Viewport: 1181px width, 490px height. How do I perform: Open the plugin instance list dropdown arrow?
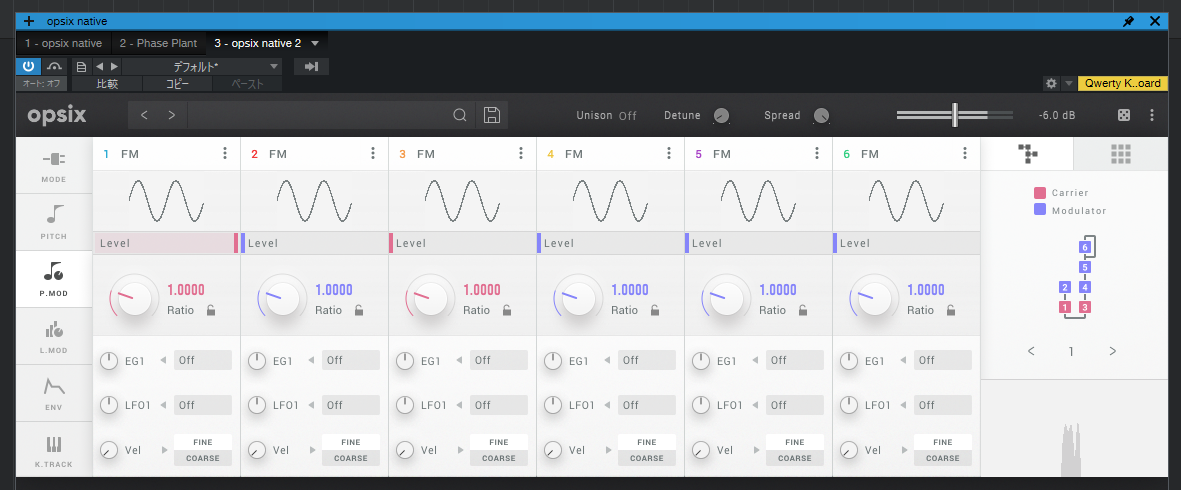pos(315,43)
